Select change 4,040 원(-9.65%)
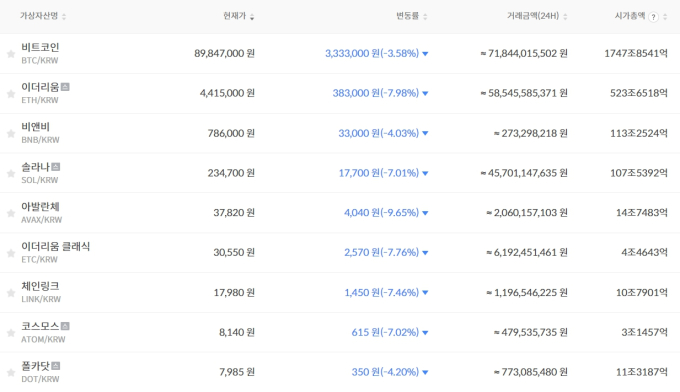This screenshot has width=680, height=392. [x=382, y=213]
